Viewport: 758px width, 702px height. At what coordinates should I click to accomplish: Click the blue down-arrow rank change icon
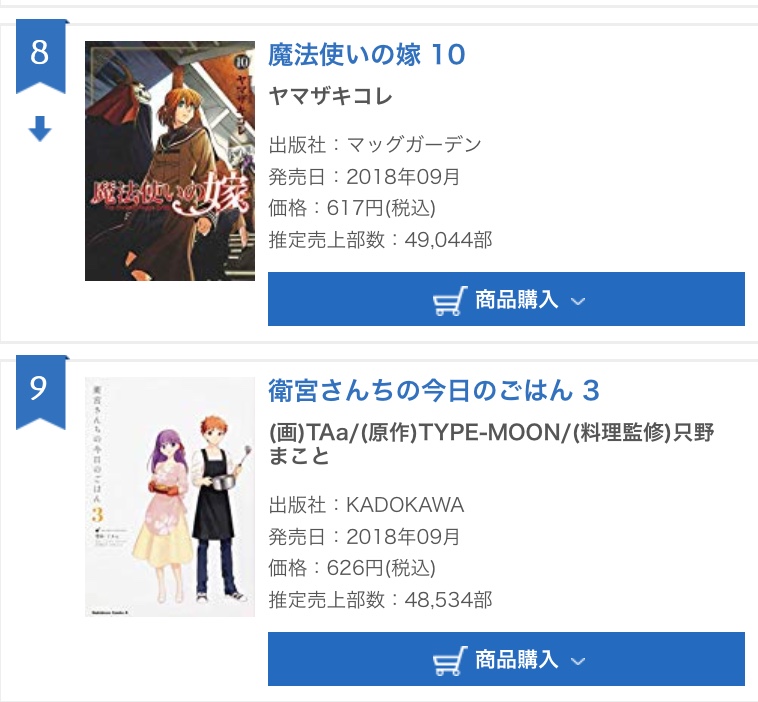(40, 129)
